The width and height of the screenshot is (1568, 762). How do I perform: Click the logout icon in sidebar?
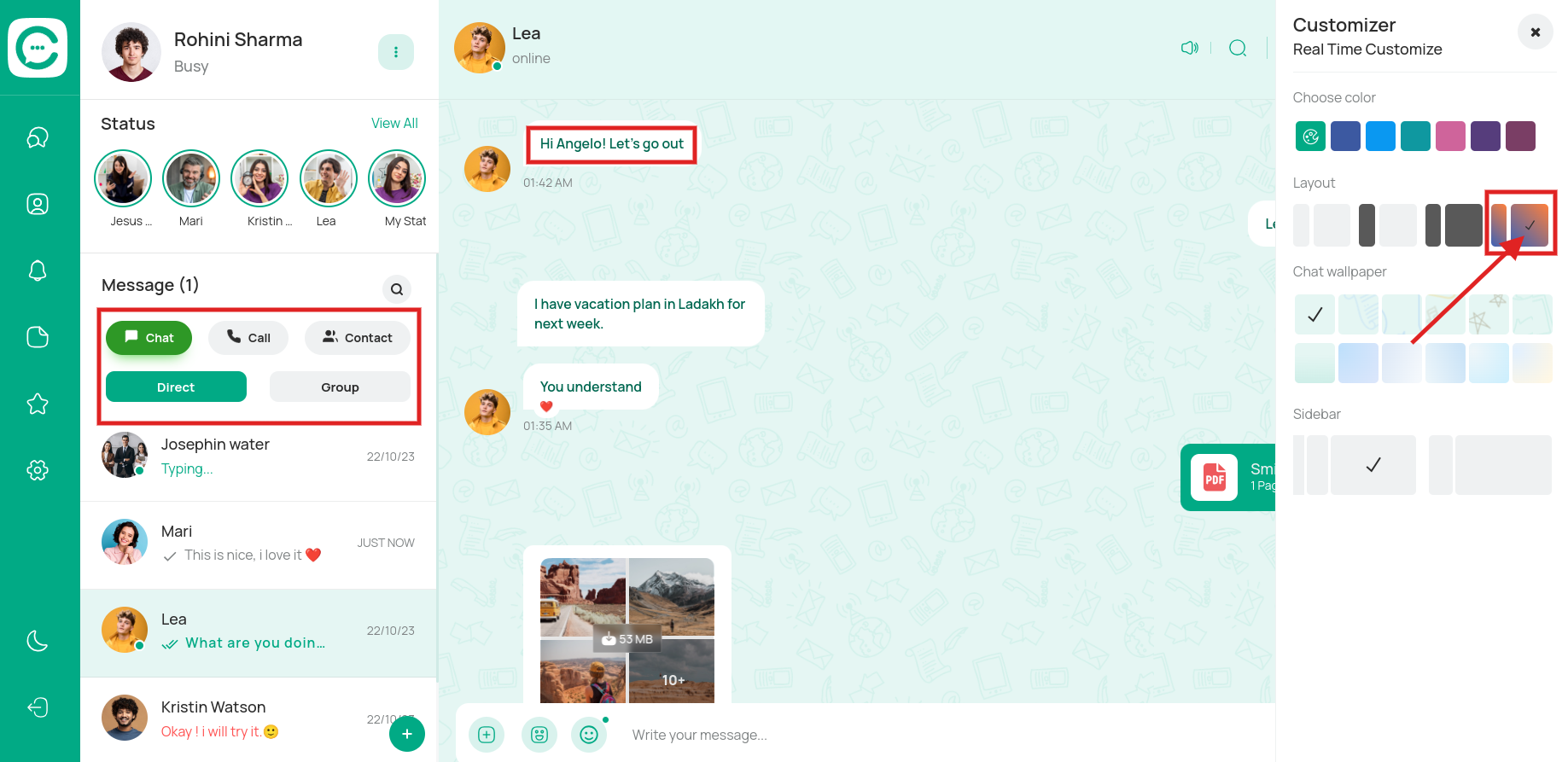click(x=38, y=707)
